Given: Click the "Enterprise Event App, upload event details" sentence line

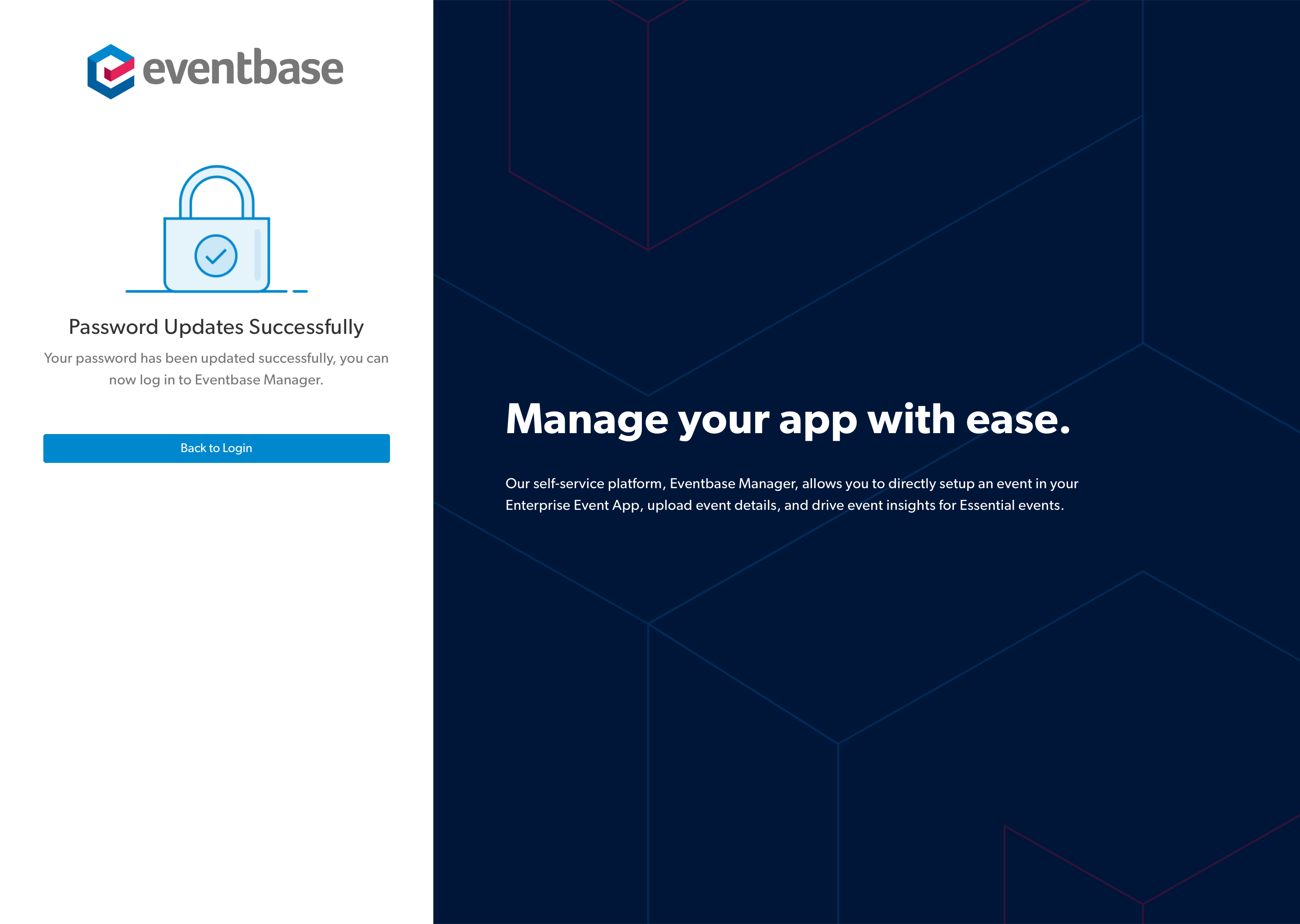Looking at the screenshot, I should [785, 505].
